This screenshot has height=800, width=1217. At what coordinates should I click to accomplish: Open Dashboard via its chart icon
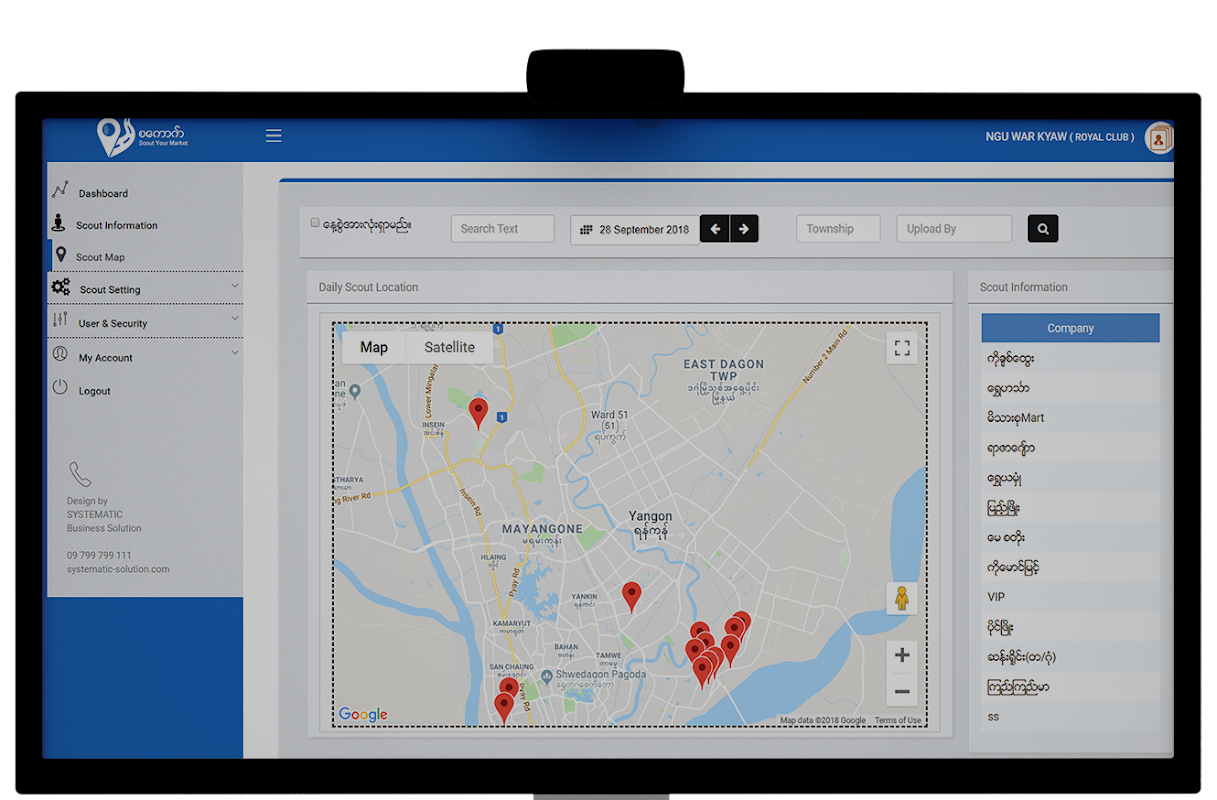click(x=61, y=190)
